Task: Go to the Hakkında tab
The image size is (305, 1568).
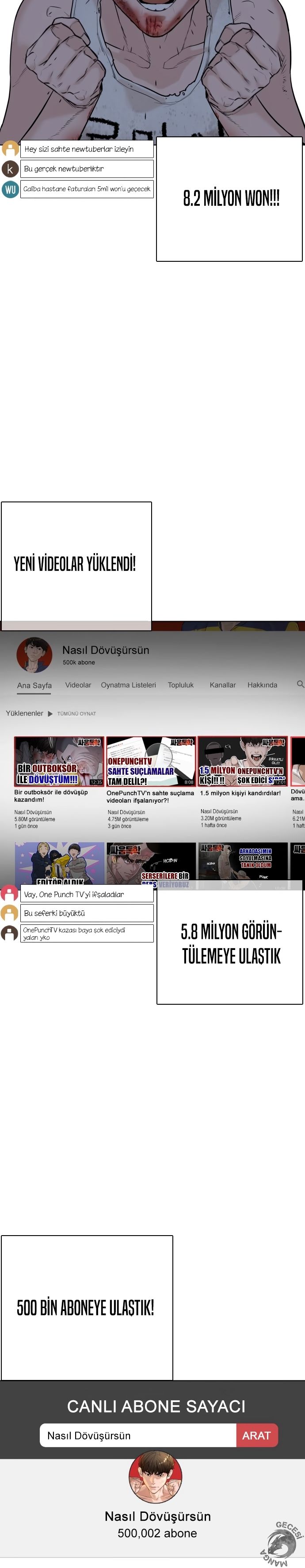Action: (x=262, y=685)
